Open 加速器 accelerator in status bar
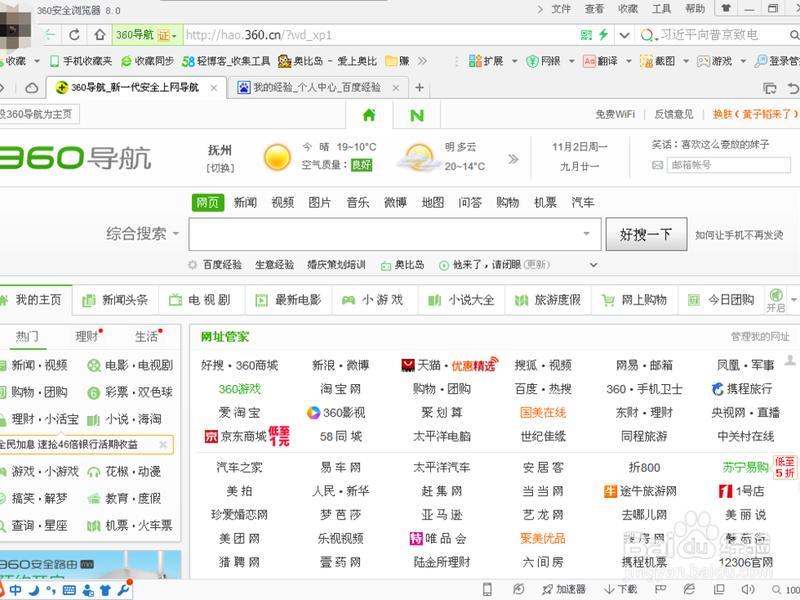This screenshot has width=800, height=600. tap(564, 589)
